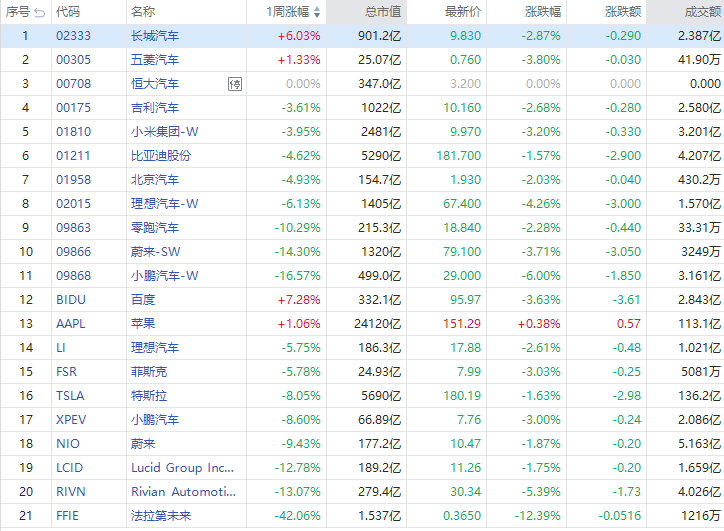724x531 pixels.
Task: Open the 比亚迪股份 stock name link
Action: (x=161, y=156)
